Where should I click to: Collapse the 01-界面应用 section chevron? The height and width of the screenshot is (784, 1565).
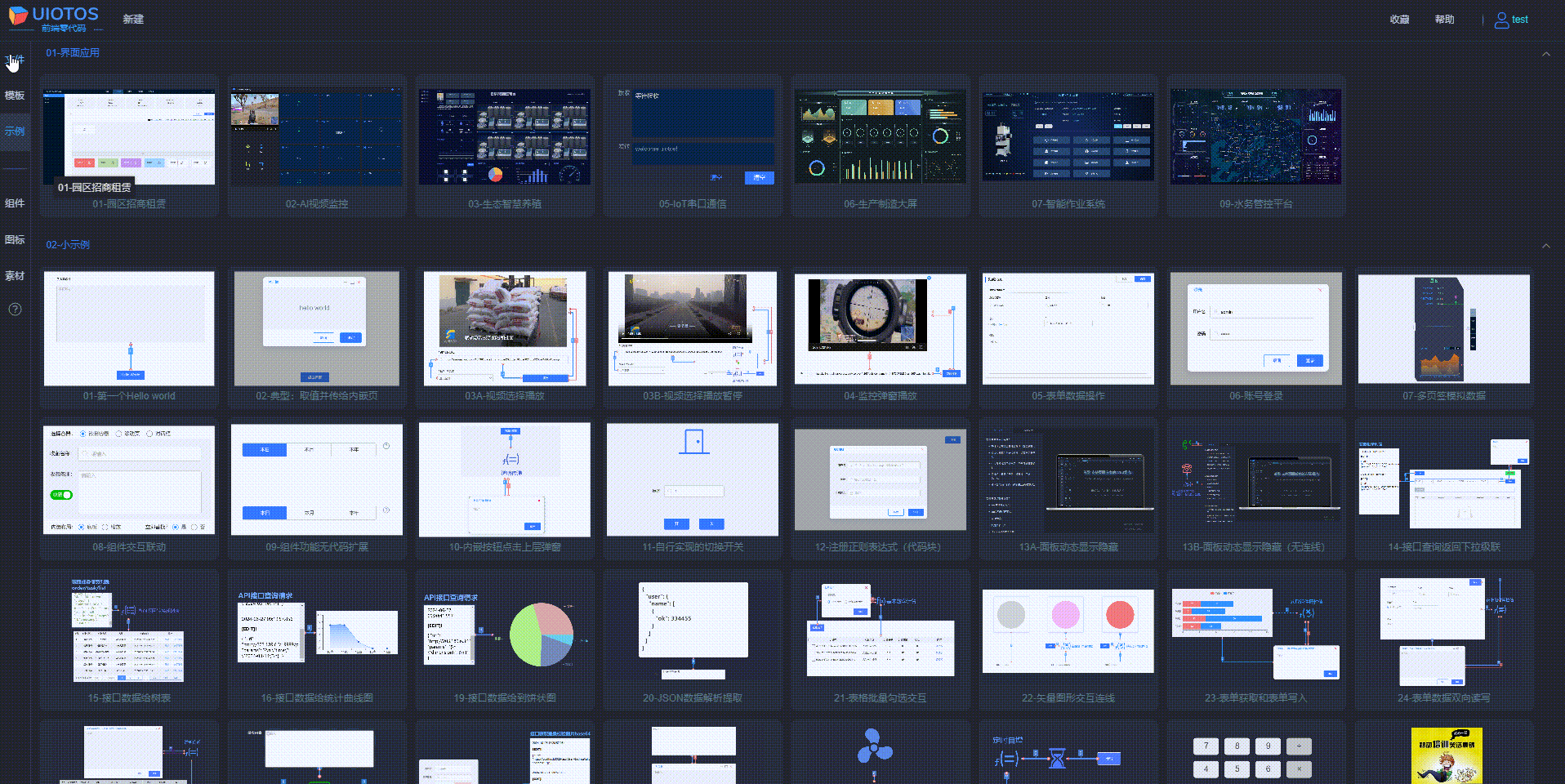[x=1545, y=54]
